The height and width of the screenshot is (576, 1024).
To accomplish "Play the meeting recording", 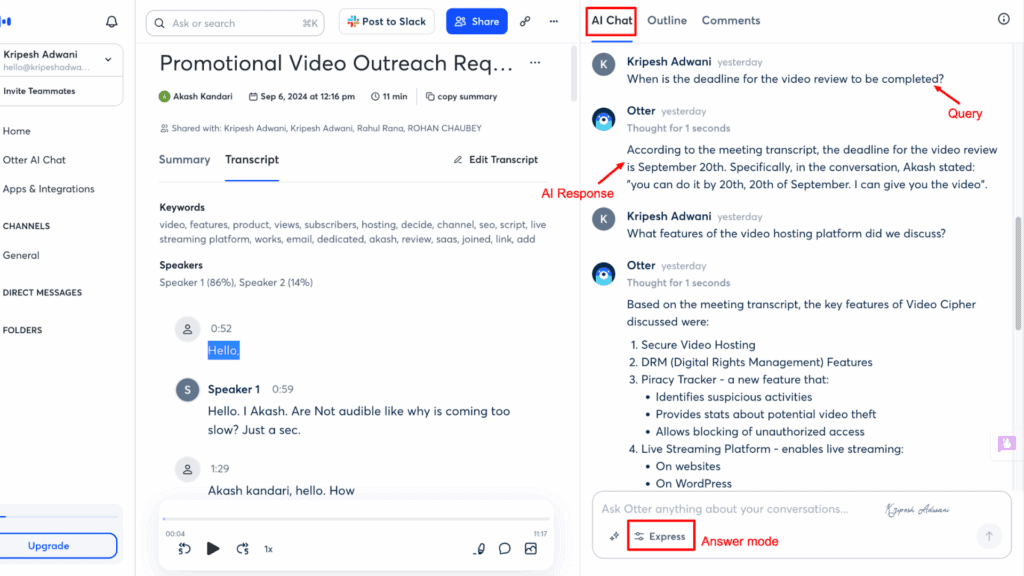I will [x=213, y=549].
